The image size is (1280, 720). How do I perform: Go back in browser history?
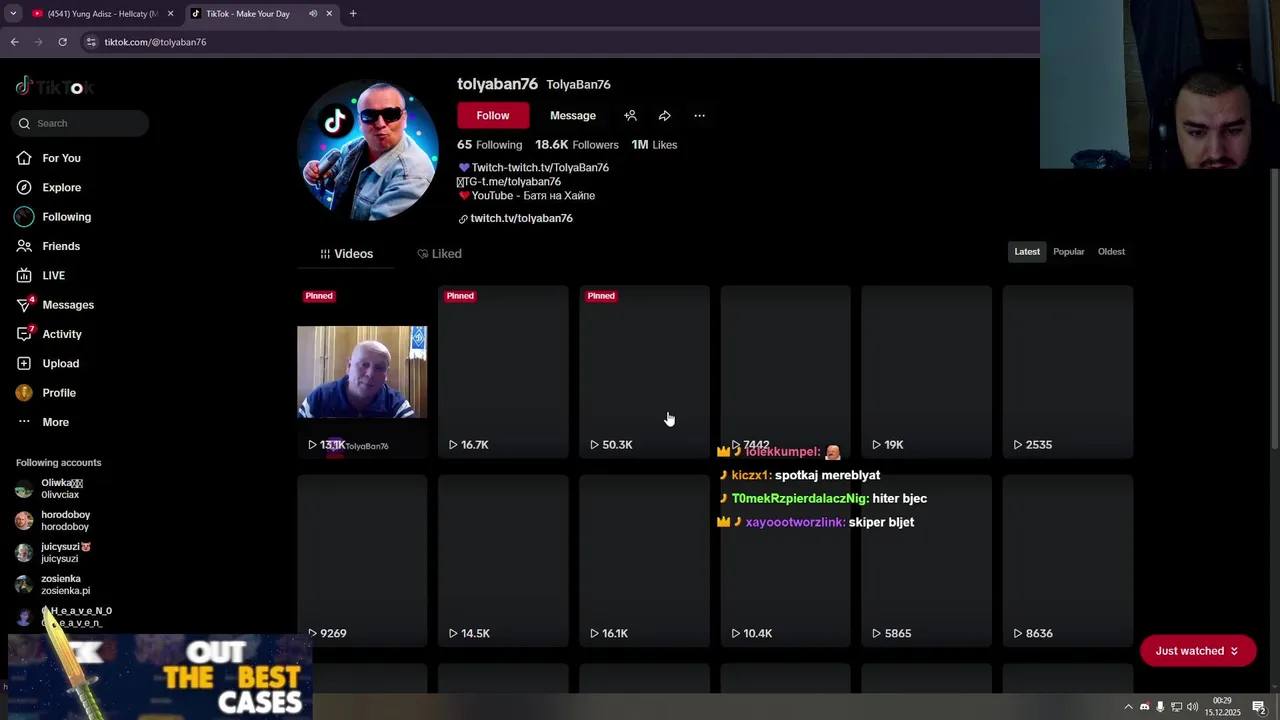[14, 42]
